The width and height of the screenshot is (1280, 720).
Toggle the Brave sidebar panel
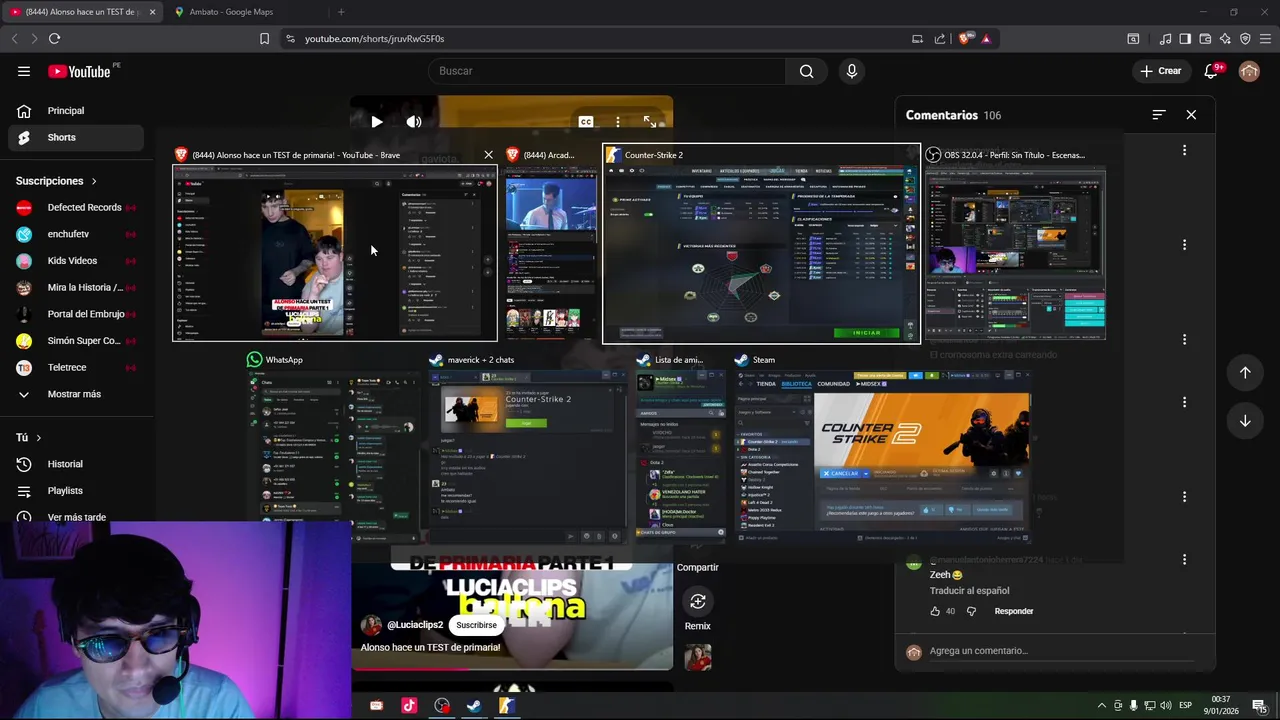pos(1185,39)
